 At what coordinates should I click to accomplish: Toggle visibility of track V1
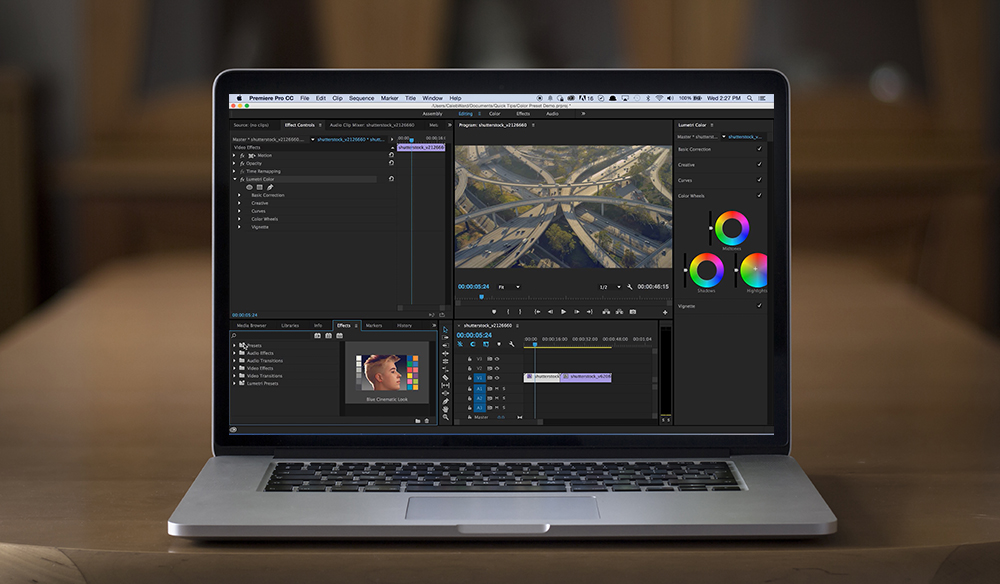point(496,377)
